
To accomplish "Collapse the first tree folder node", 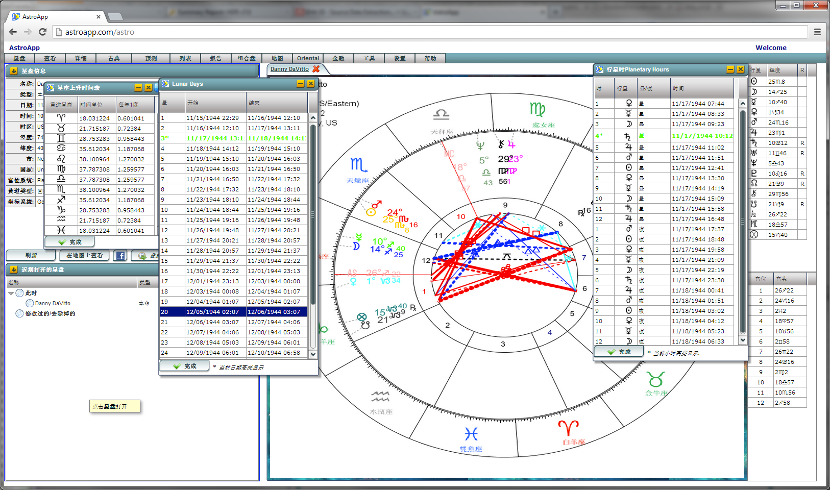I will 12,293.
